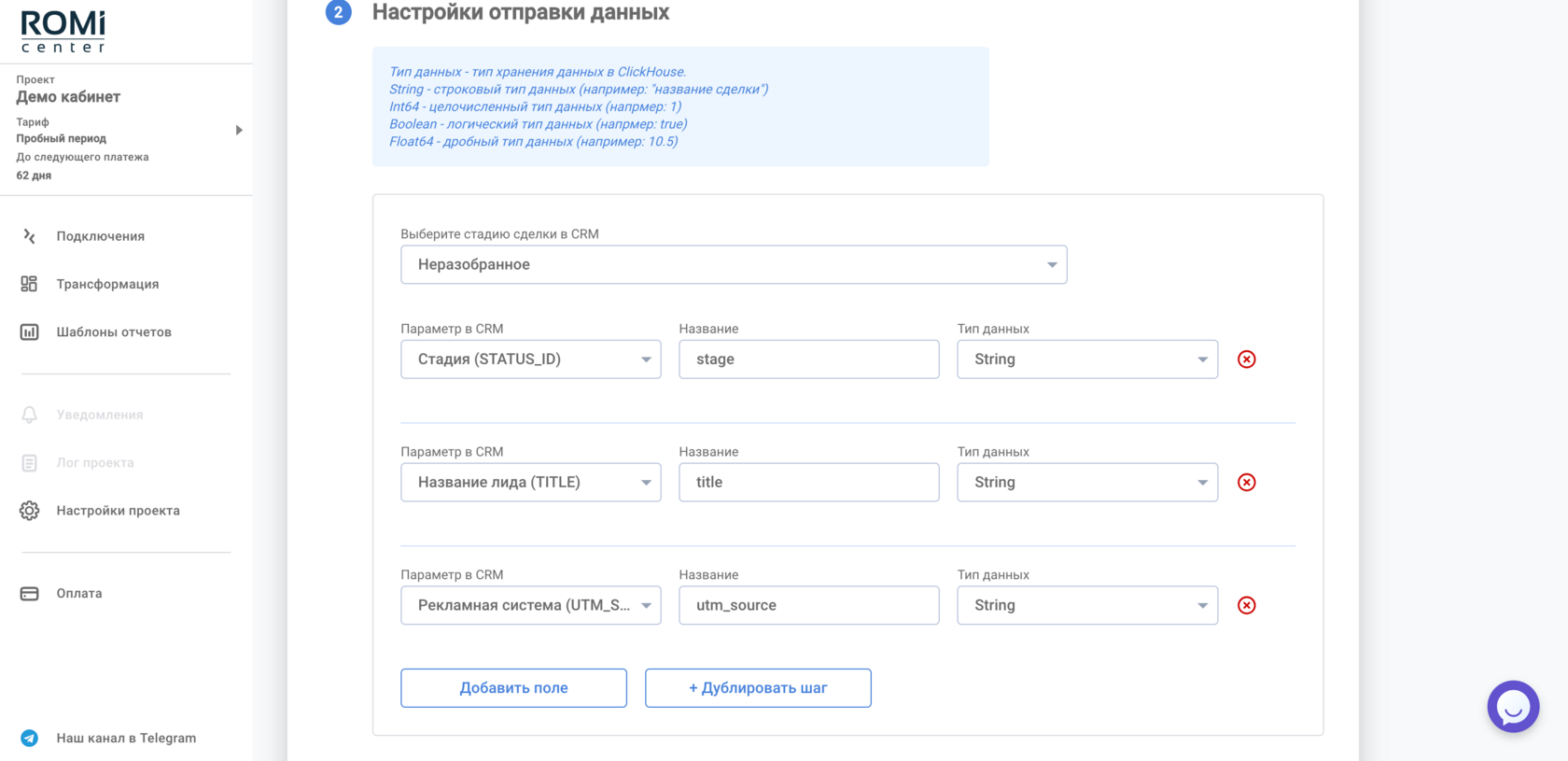The image size is (1568, 761).
Task: Click the Telegram channel icon
Action: (x=29, y=738)
